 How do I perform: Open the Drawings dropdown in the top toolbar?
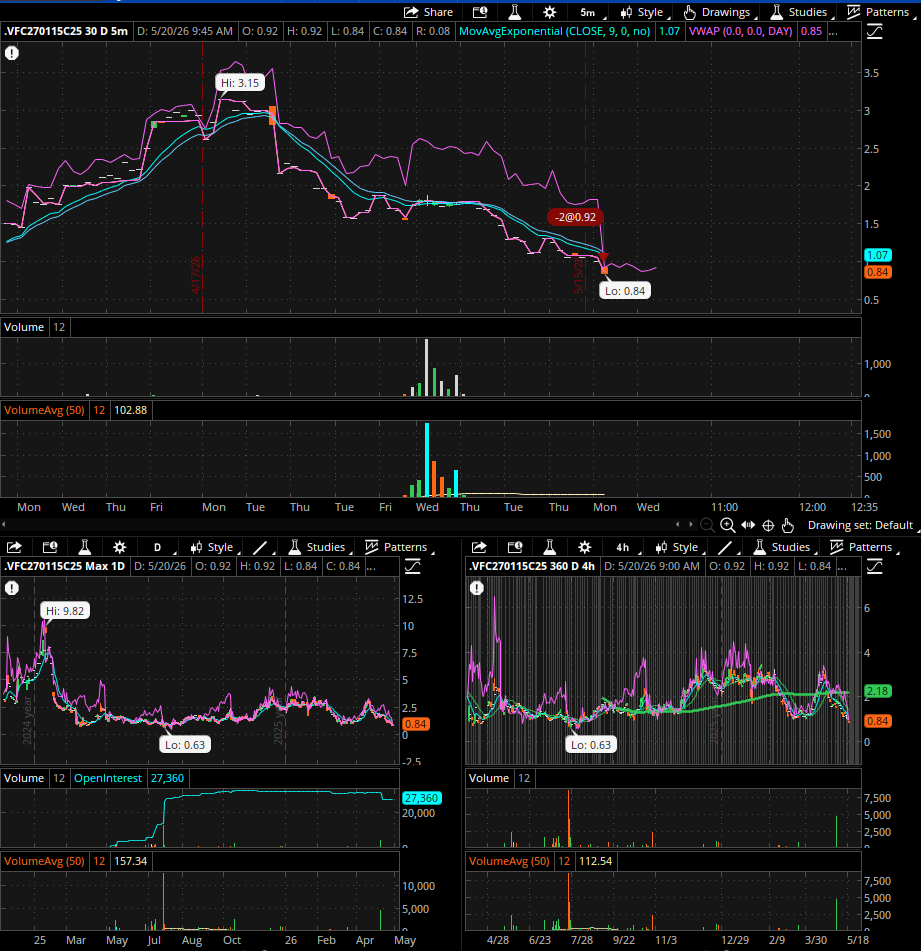pyautogui.click(x=718, y=12)
